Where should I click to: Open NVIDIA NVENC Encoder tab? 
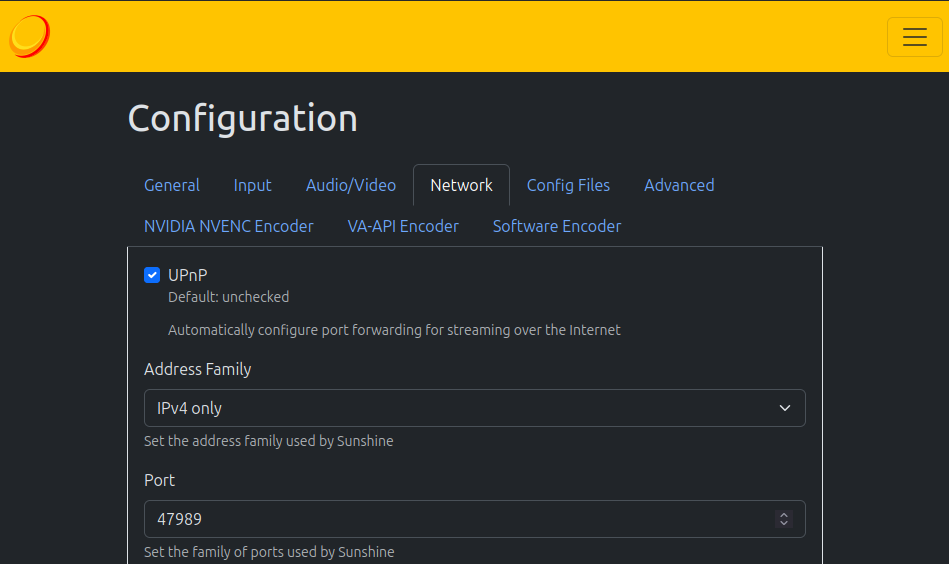[x=229, y=226]
